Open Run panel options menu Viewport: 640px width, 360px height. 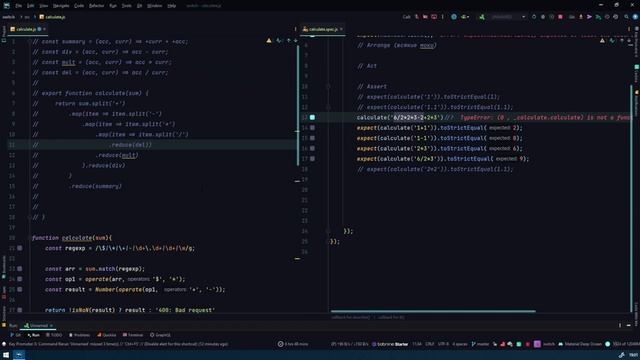(620, 325)
